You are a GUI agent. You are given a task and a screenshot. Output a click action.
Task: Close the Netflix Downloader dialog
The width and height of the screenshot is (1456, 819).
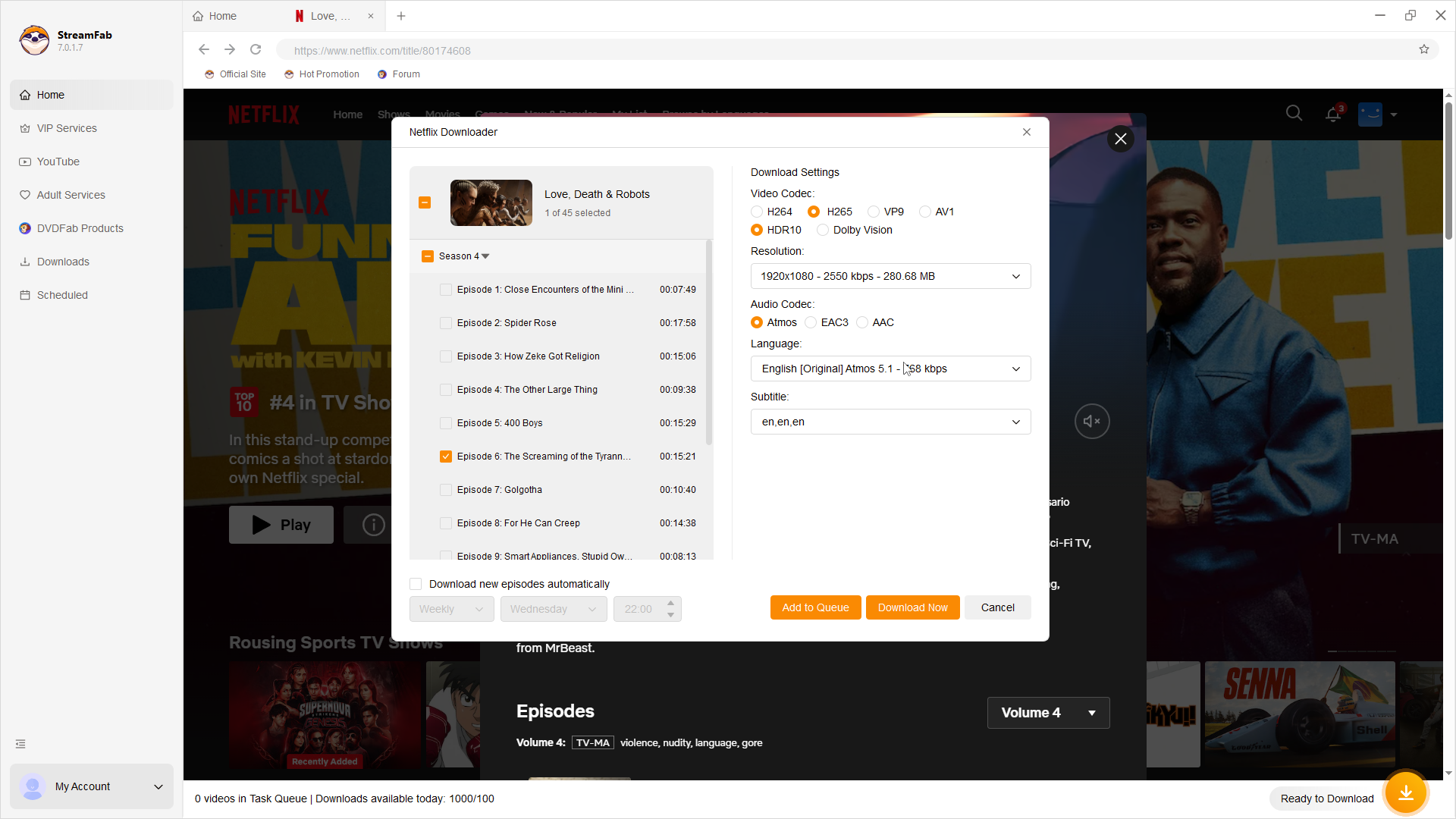click(x=1027, y=132)
